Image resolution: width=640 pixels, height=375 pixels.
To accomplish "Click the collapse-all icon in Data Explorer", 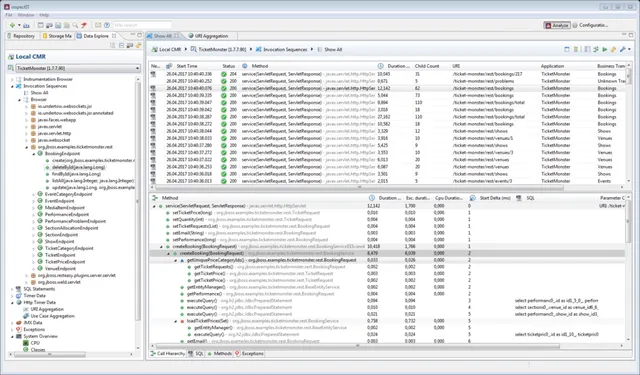I will [x=121, y=46].
